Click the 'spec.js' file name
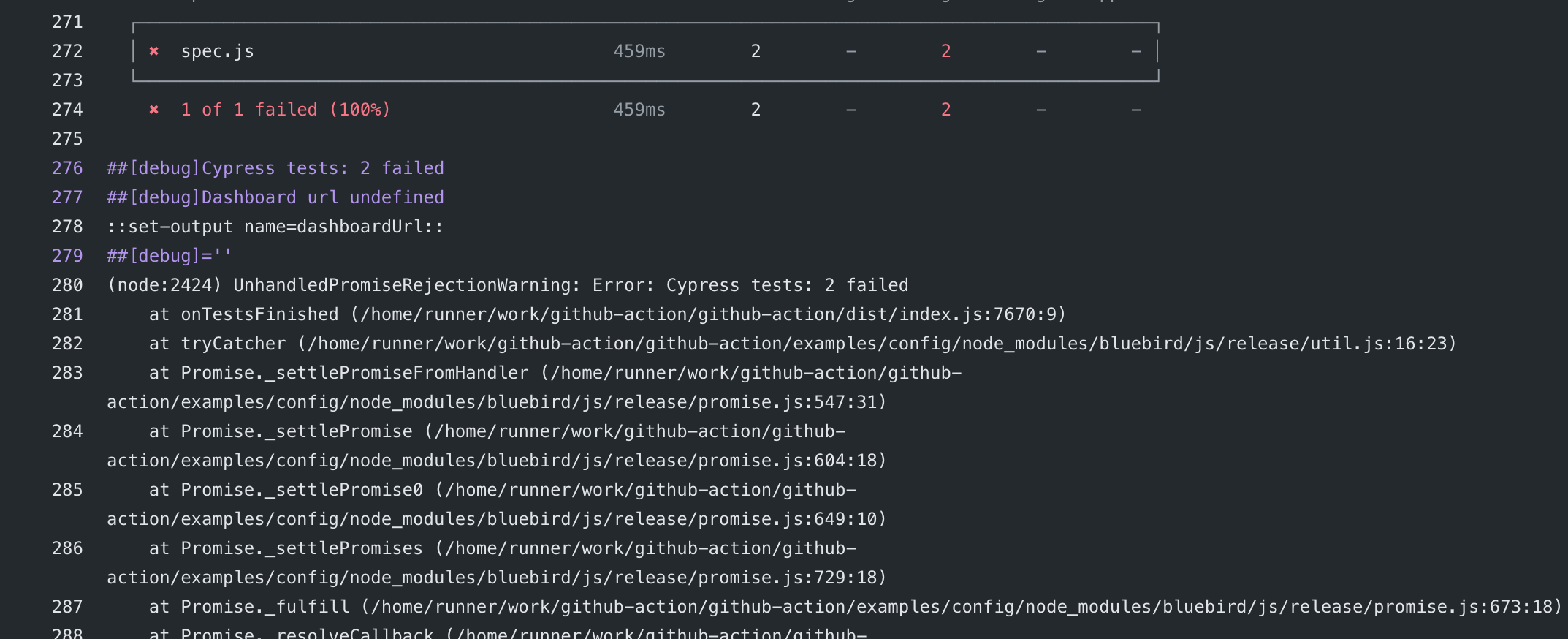 pos(218,51)
